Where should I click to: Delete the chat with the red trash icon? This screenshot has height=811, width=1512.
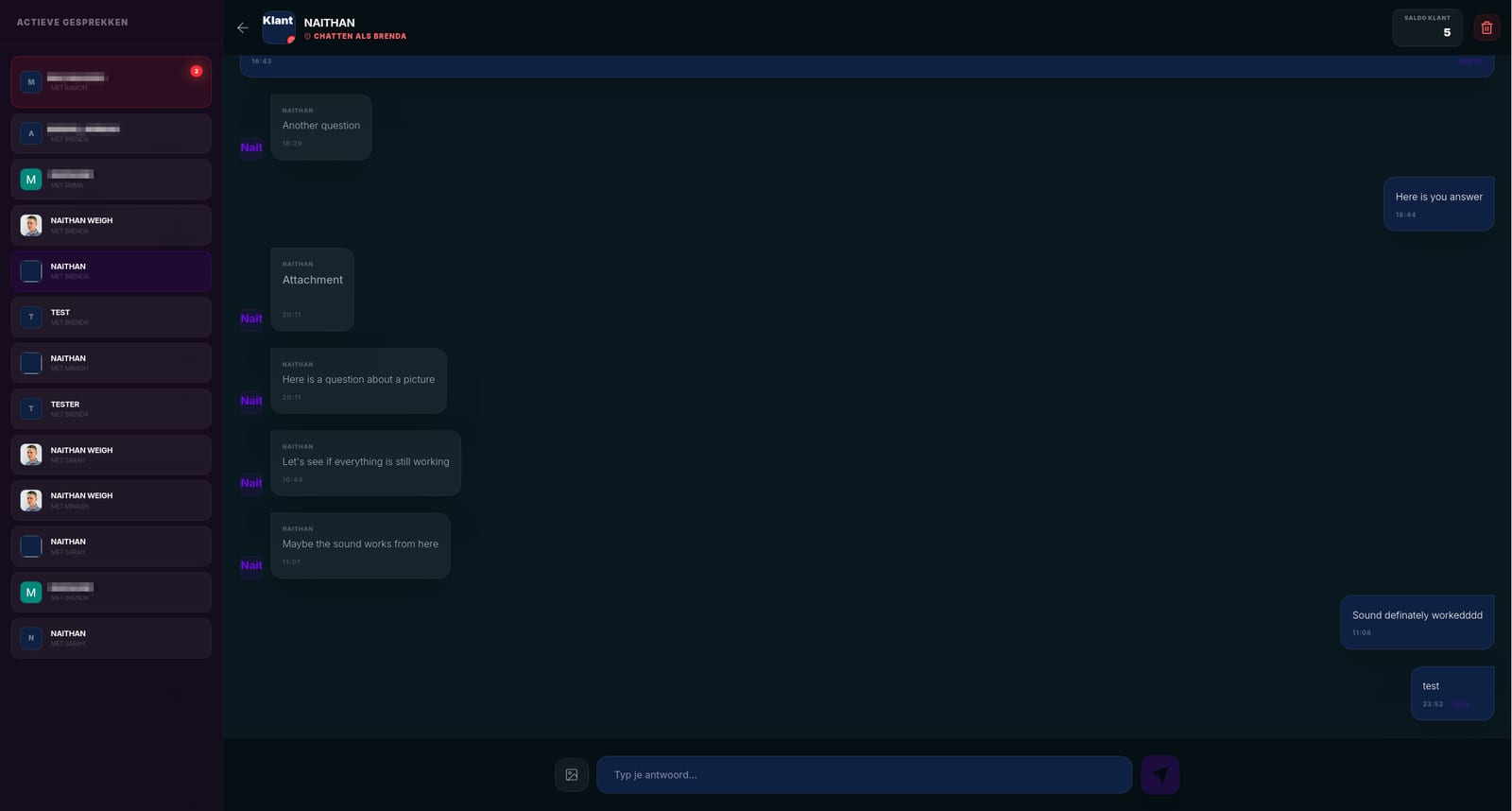(1486, 28)
